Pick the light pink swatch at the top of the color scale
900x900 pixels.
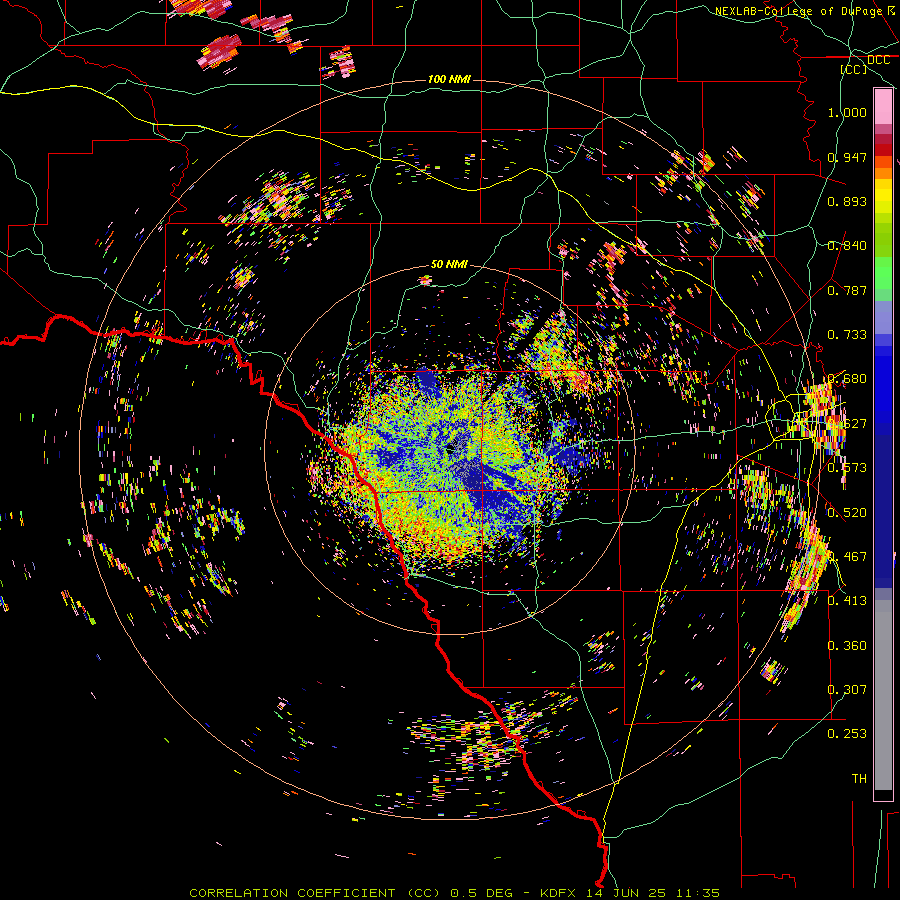(x=883, y=107)
